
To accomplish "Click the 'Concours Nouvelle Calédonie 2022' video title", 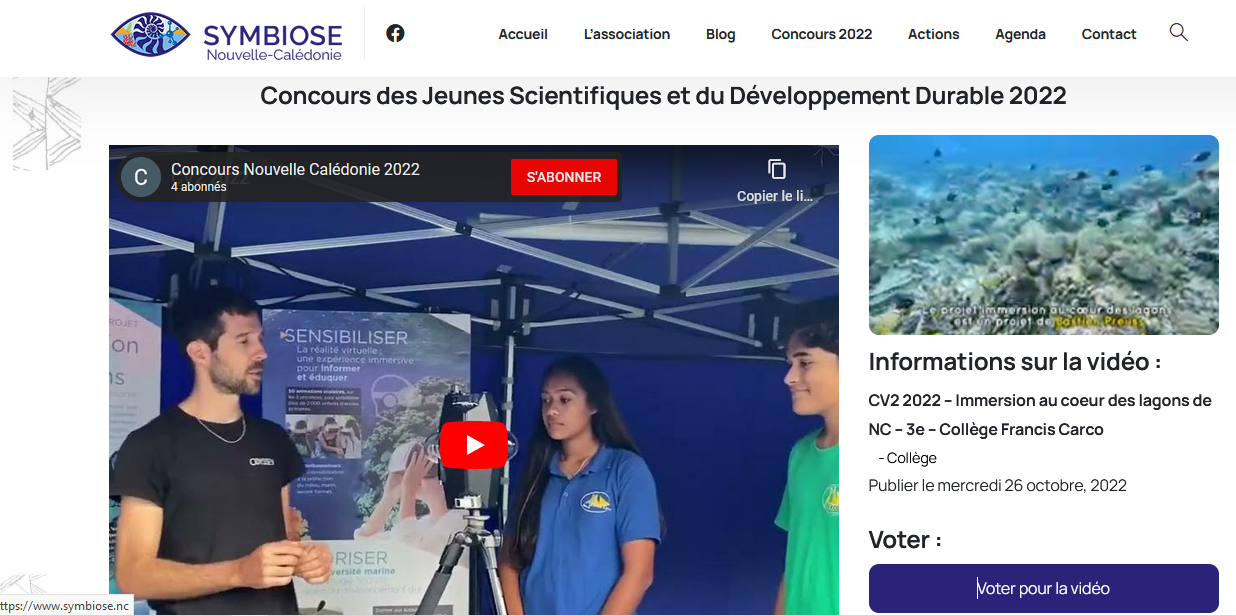I will coord(295,169).
